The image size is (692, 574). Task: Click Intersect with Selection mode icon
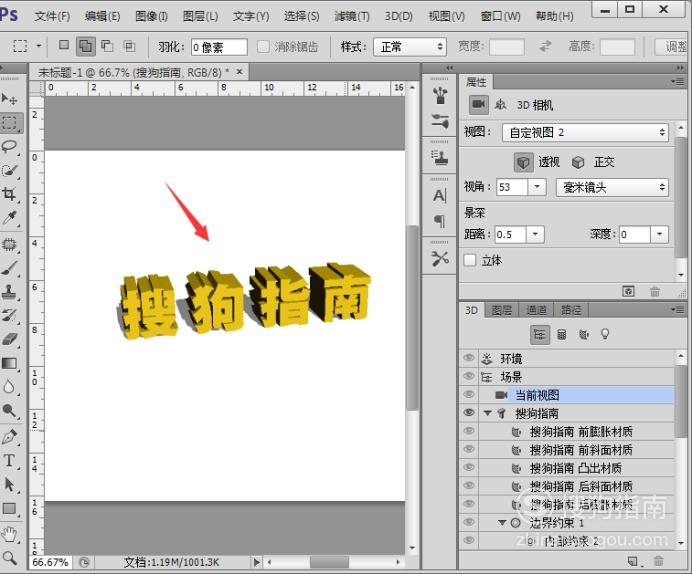(x=129, y=45)
